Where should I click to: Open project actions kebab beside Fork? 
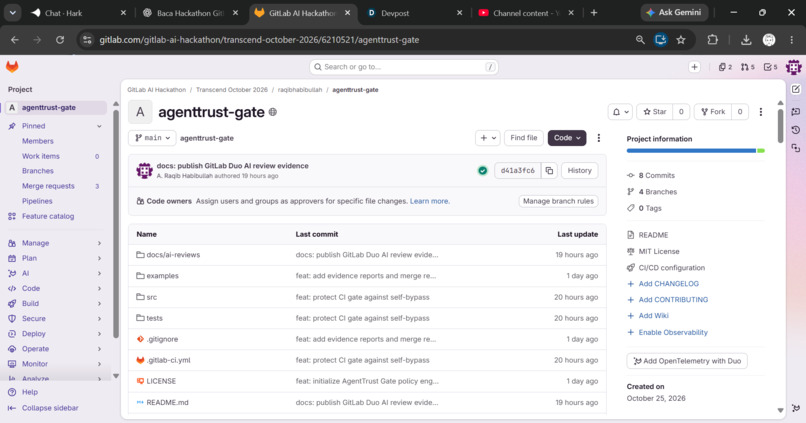tap(761, 112)
